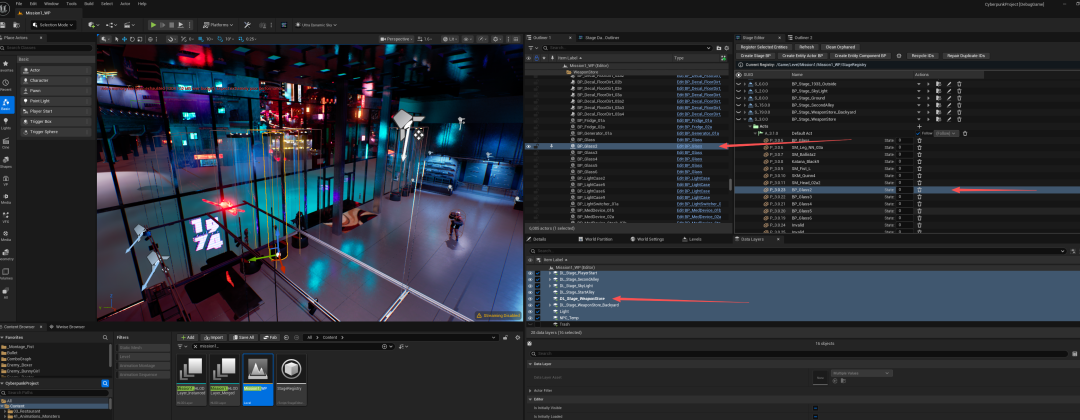1080x420 pixels.
Task: Click the delete icon on BP_Glass2 stage row
Action: [x=920, y=189]
